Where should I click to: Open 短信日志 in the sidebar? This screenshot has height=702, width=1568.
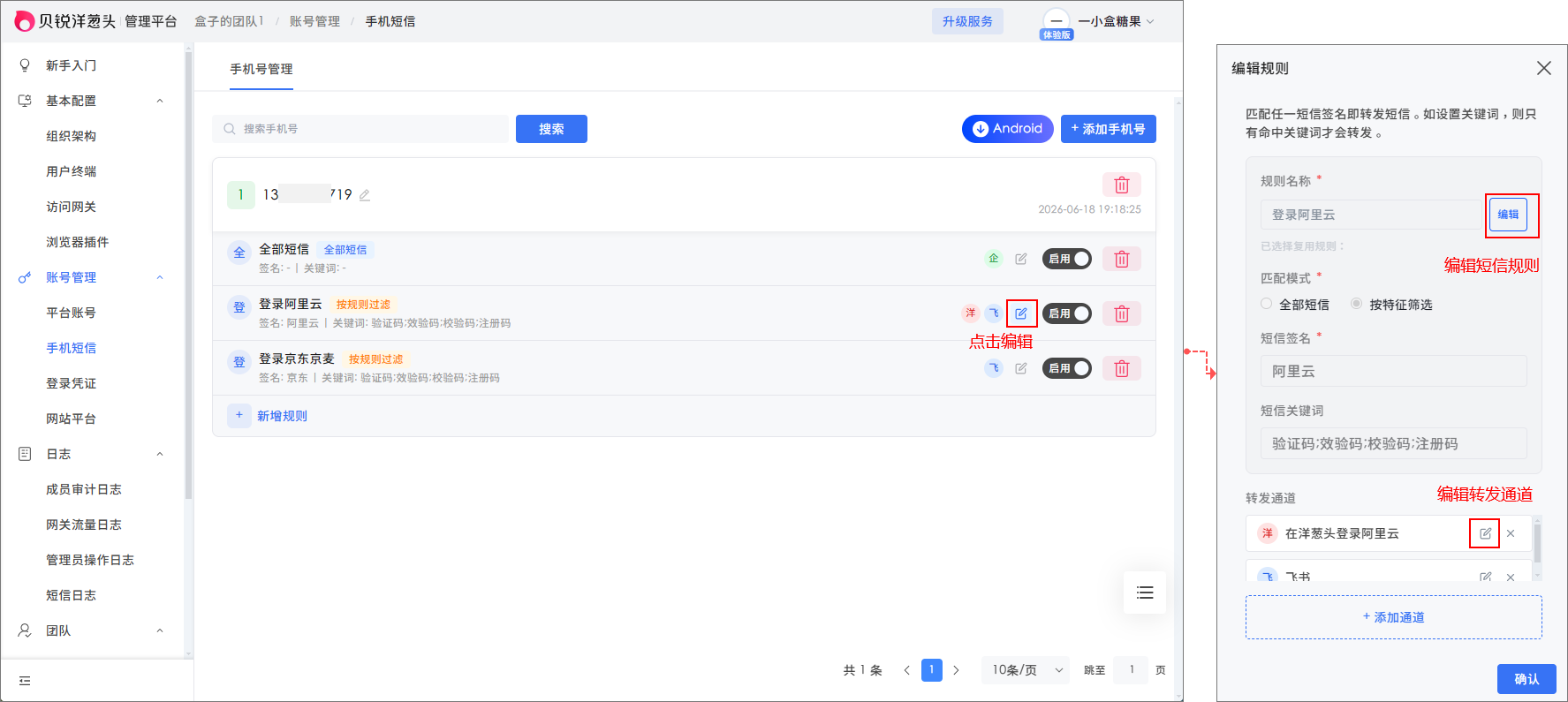point(72,595)
